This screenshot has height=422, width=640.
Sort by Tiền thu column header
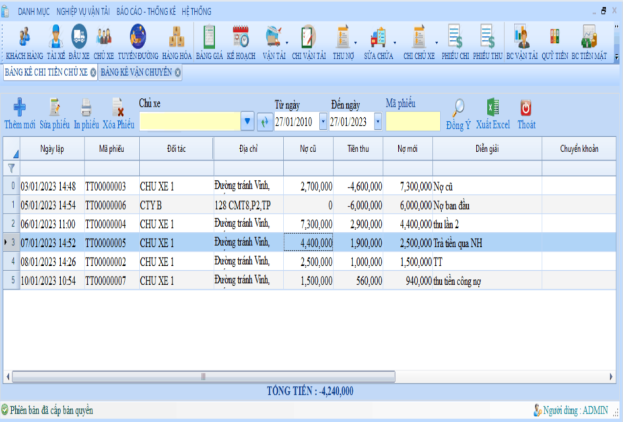[358, 149]
